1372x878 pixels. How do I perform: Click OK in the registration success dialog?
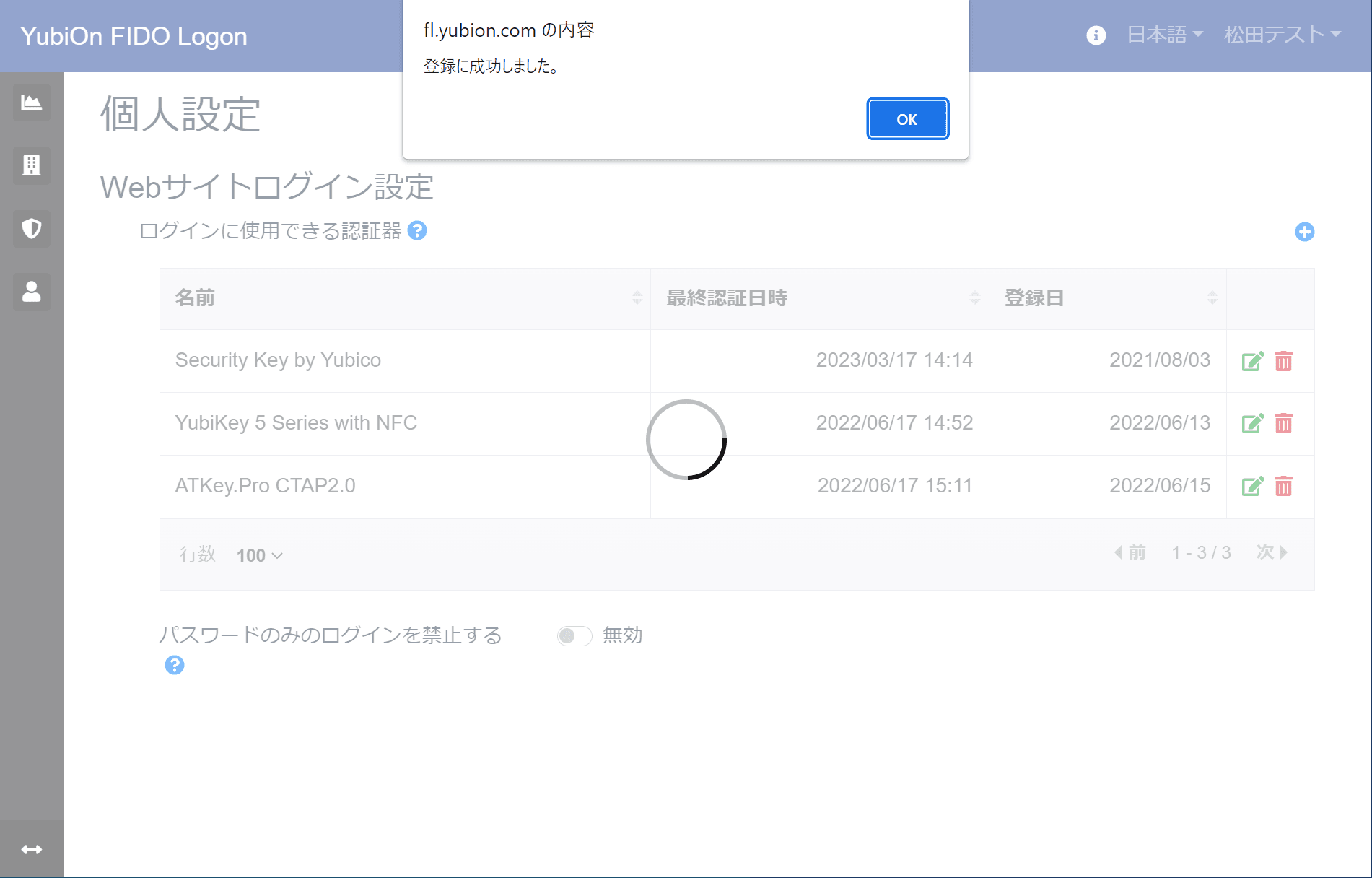point(907,118)
